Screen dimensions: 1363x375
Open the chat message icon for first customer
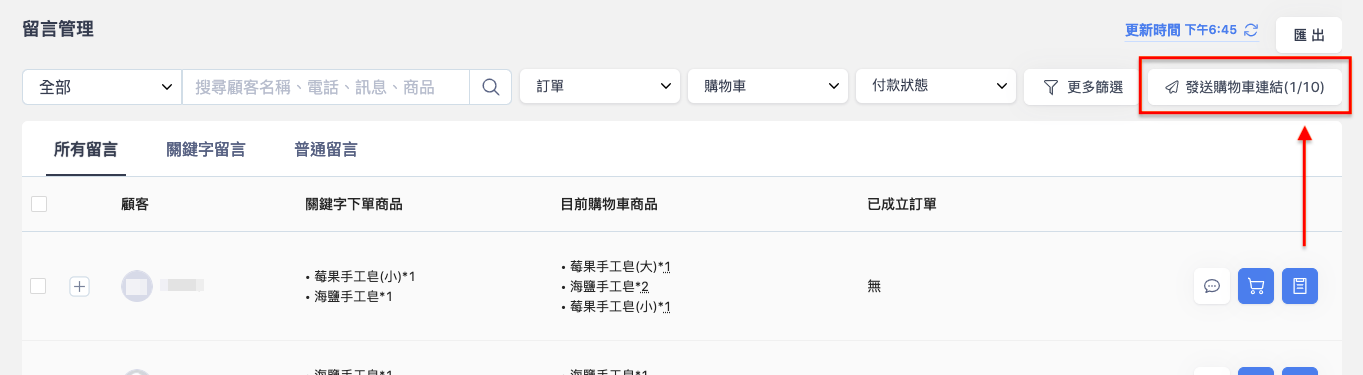click(x=1211, y=286)
